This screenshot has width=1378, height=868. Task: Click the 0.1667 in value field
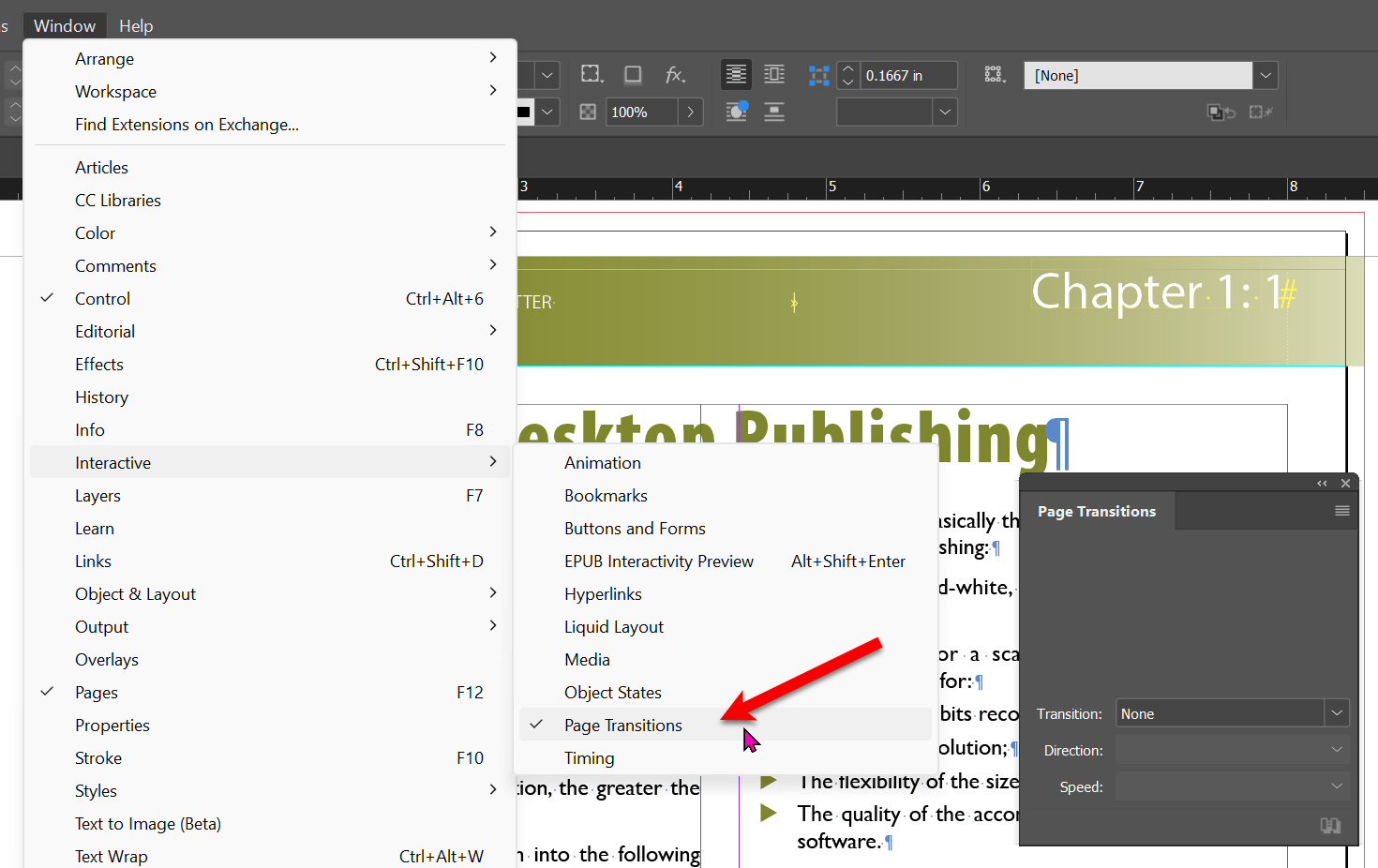click(x=906, y=75)
